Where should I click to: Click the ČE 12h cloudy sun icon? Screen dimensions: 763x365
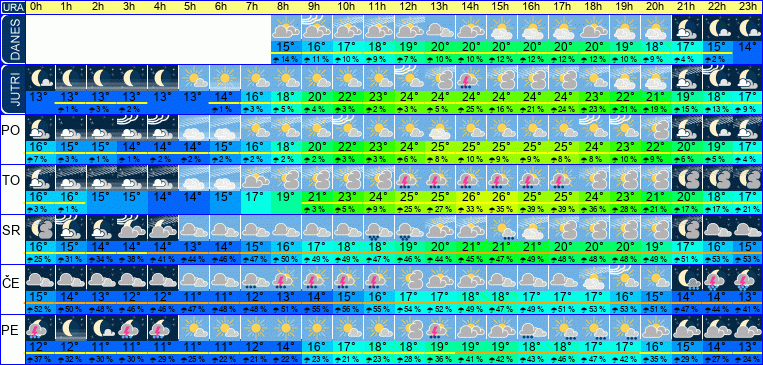(409, 278)
